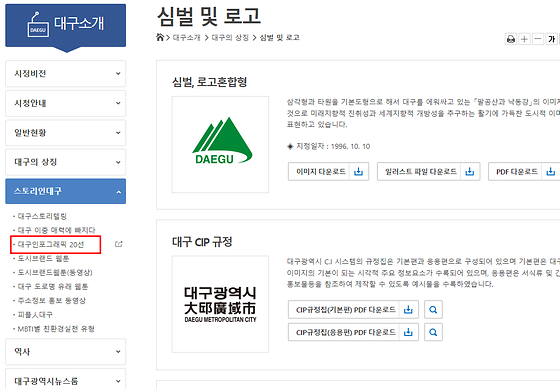The height and width of the screenshot is (389, 560).
Task: Click the home icon in breadcrumb
Action: 160,37
